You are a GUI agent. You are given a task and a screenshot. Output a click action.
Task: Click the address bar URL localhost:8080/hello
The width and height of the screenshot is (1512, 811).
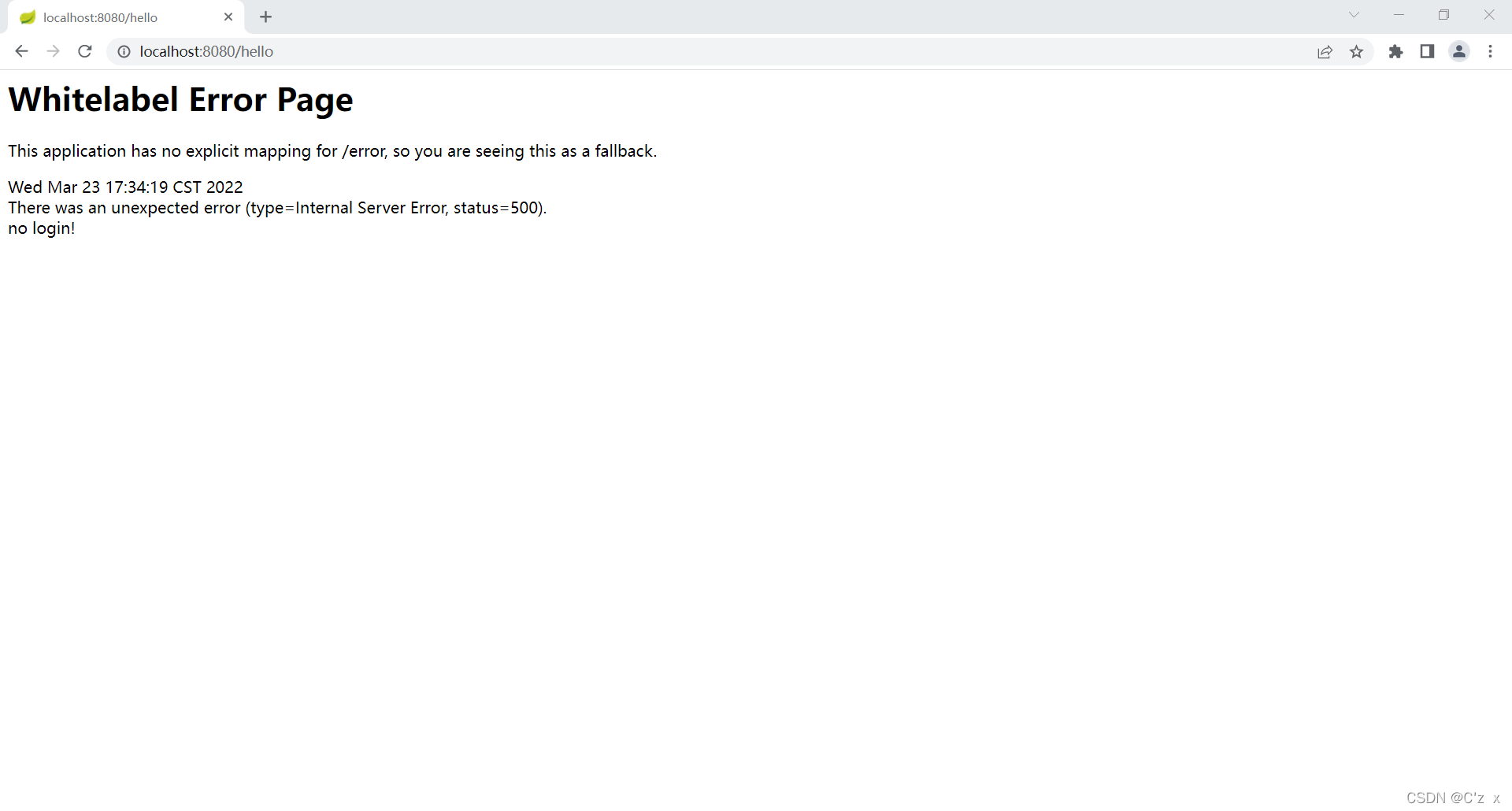point(206,51)
